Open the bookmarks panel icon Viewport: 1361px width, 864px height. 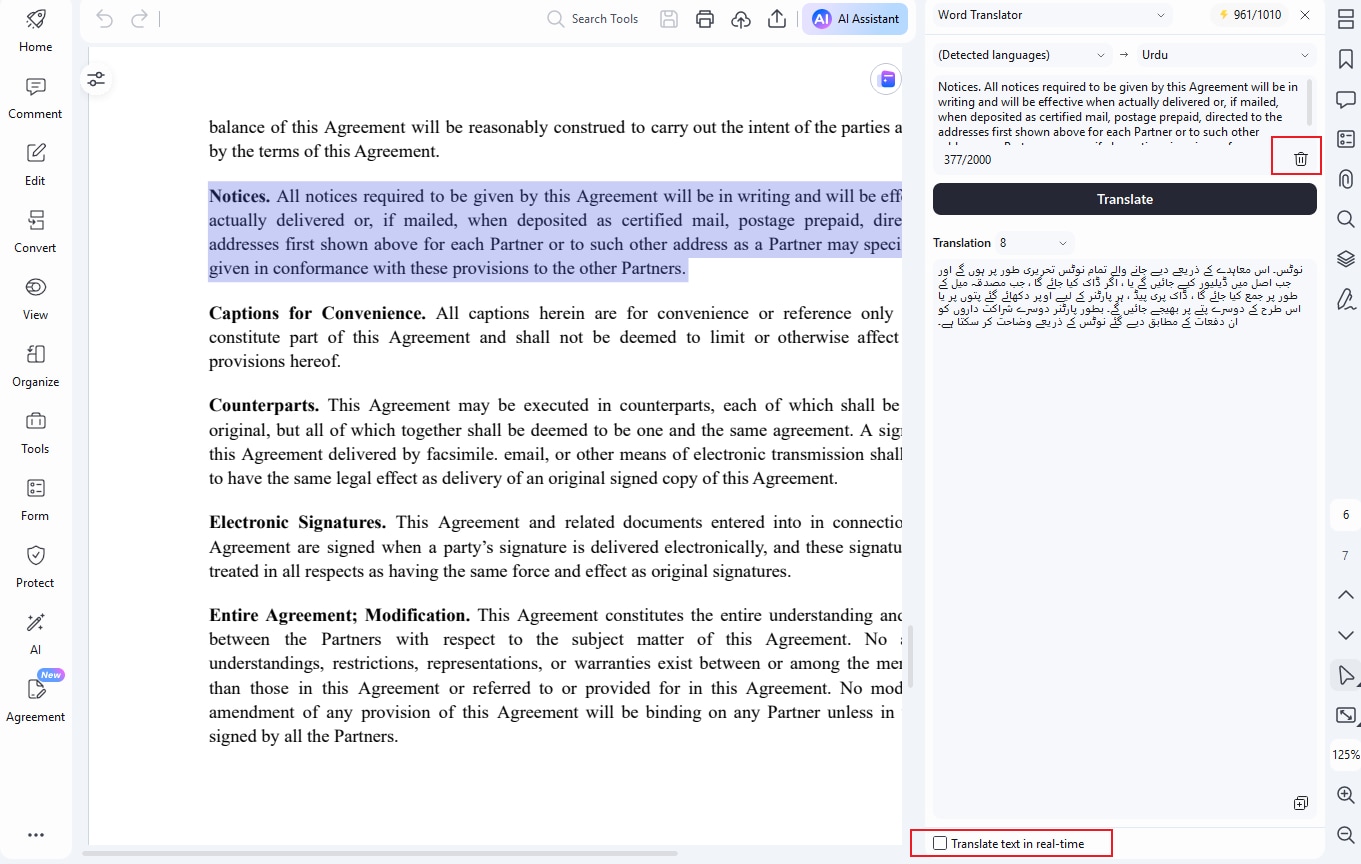(x=1346, y=60)
